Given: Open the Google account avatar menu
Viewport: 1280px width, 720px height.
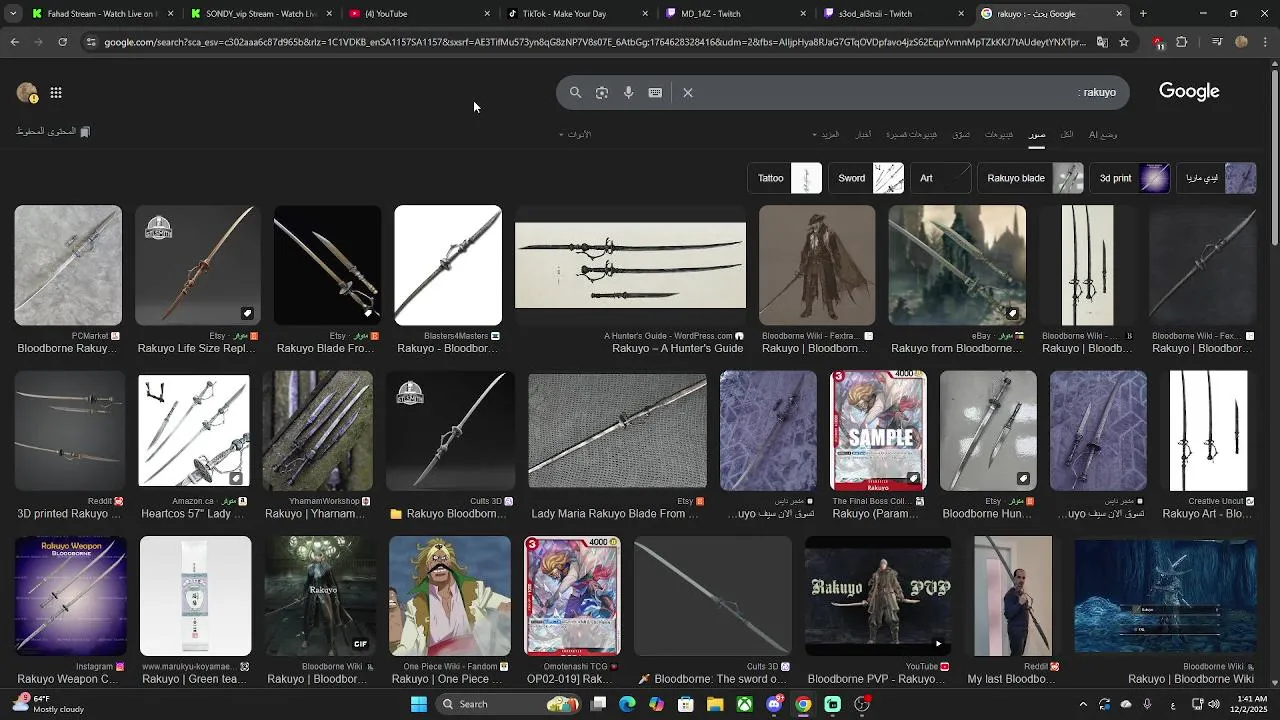Looking at the screenshot, I should (x=27, y=93).
